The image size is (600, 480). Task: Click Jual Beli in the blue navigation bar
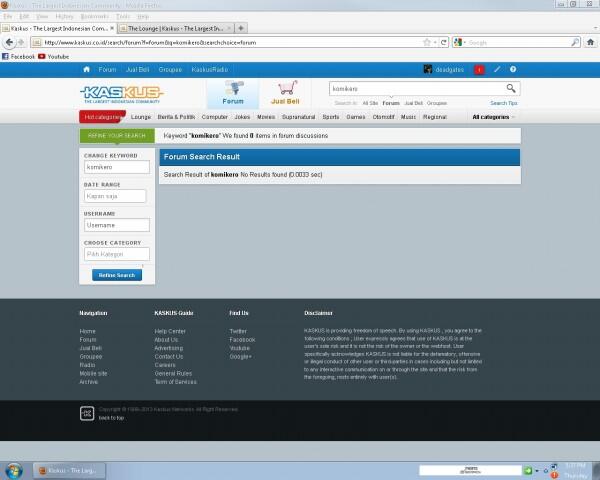(x=137, y=69)
